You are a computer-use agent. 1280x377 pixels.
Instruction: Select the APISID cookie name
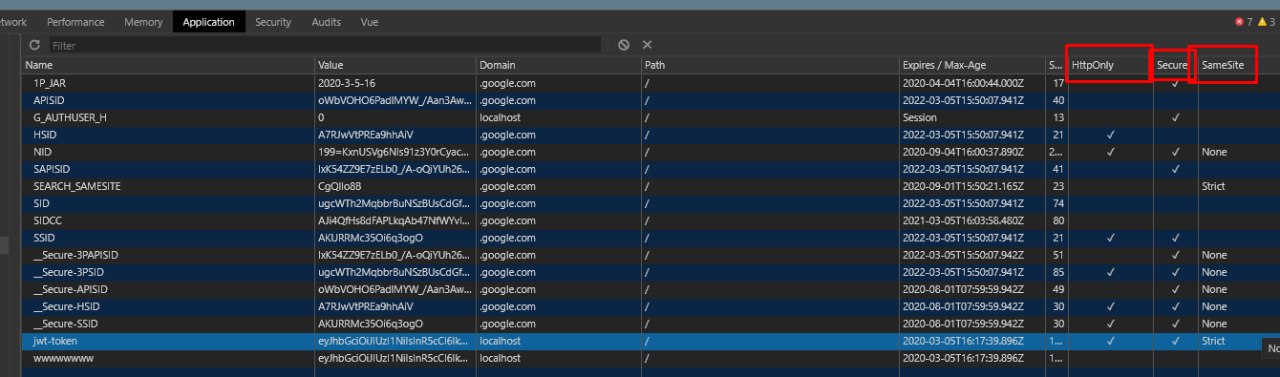[x=49, y=100]
